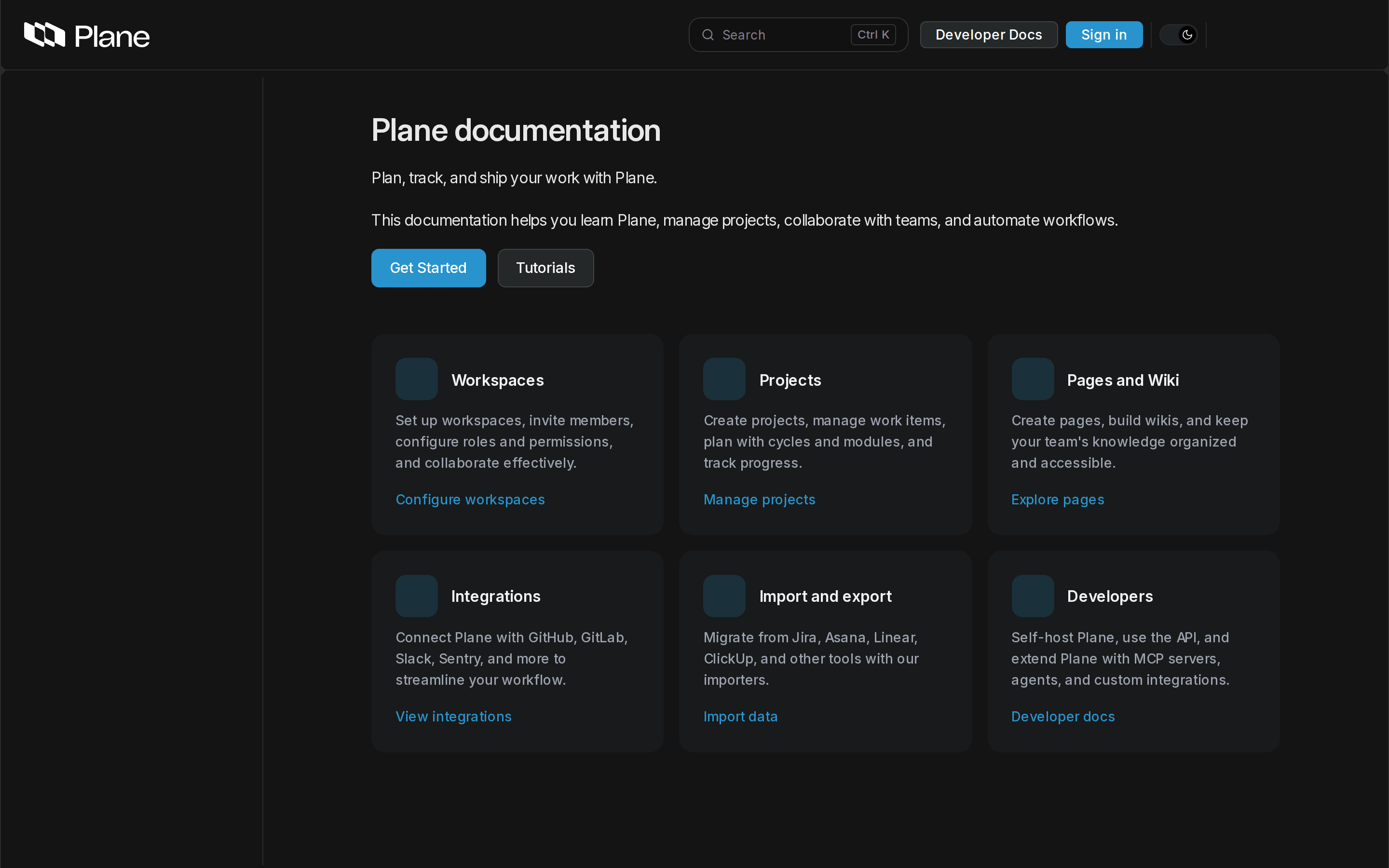Click the search magnifier icon
Image resolution: width=1389 pixels, height=868 pixels.
tap(708, 35)
